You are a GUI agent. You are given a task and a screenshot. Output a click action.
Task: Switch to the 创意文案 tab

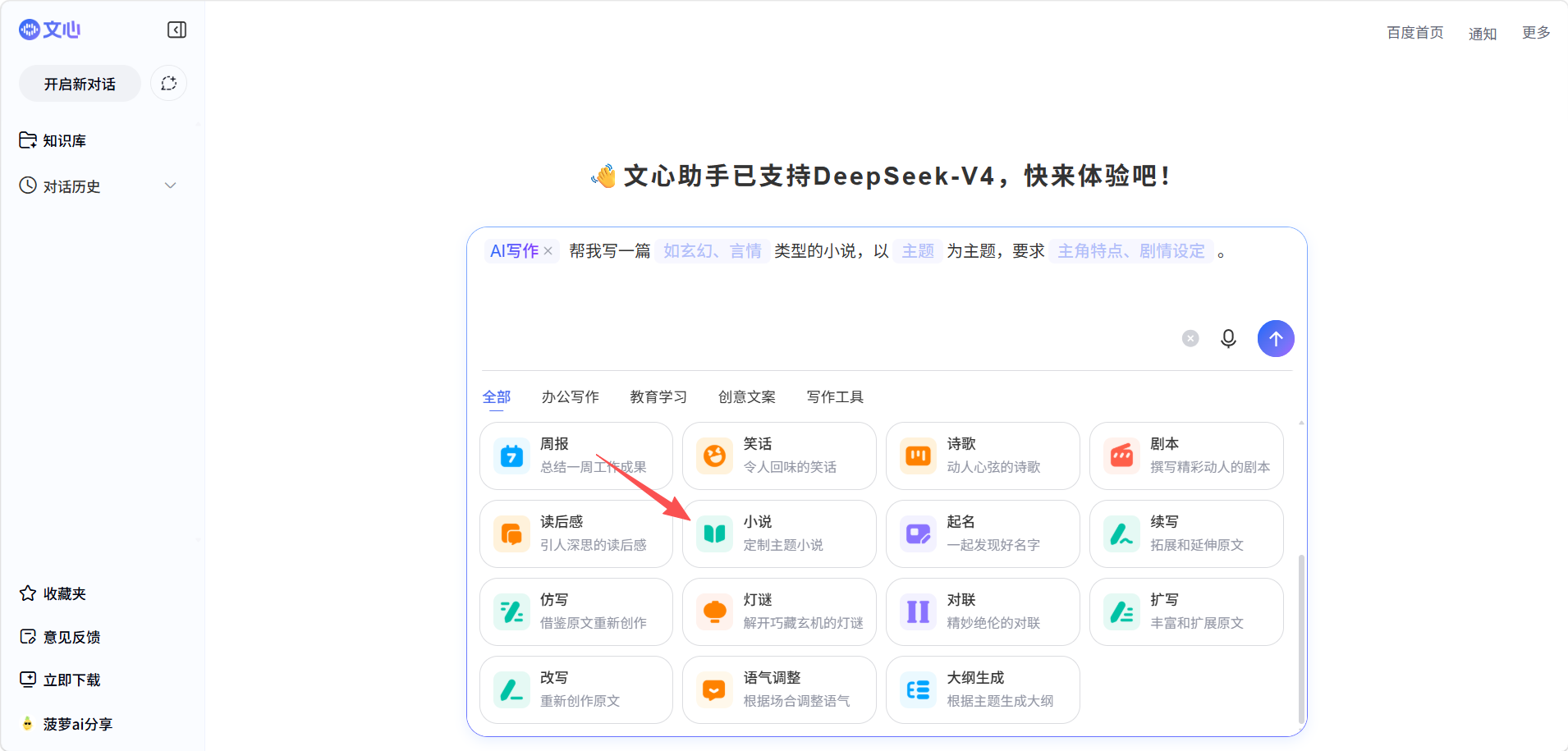[x=747, y=397]
